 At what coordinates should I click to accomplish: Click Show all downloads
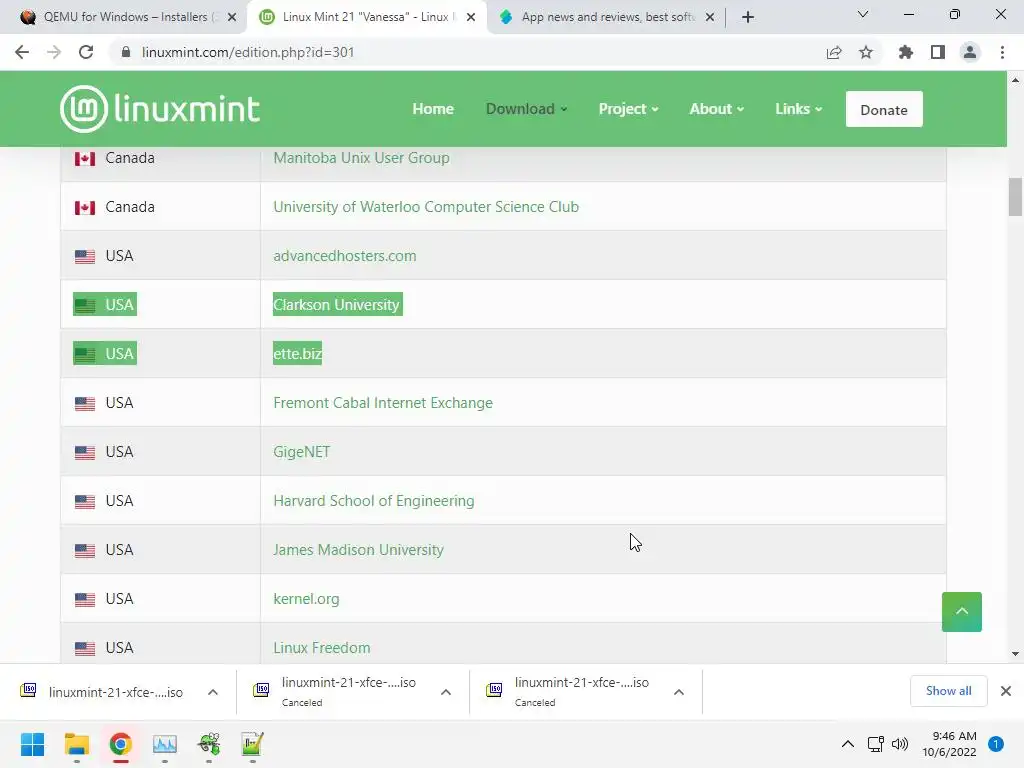point(948,691)
